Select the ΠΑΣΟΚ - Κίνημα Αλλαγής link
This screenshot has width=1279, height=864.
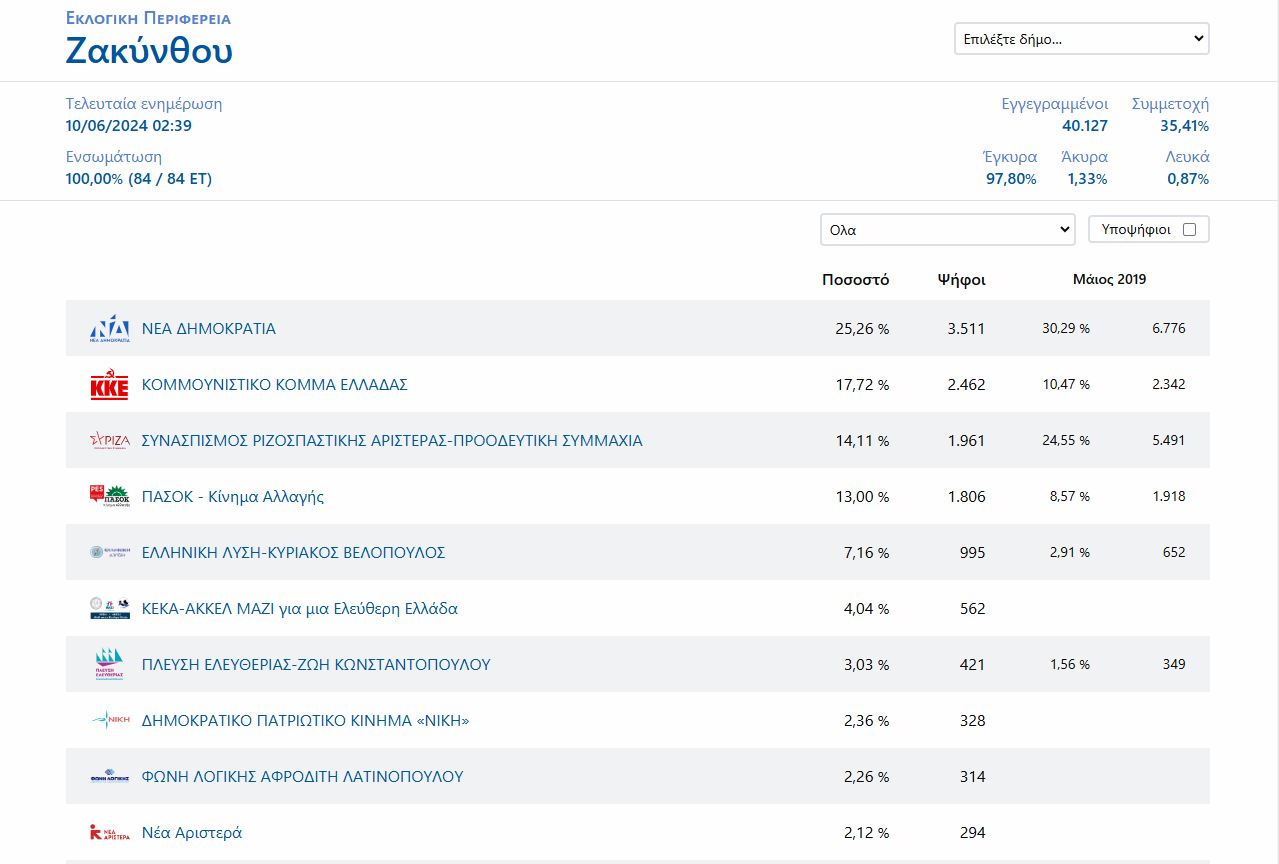pyautogui.click(x=233, y=497)
